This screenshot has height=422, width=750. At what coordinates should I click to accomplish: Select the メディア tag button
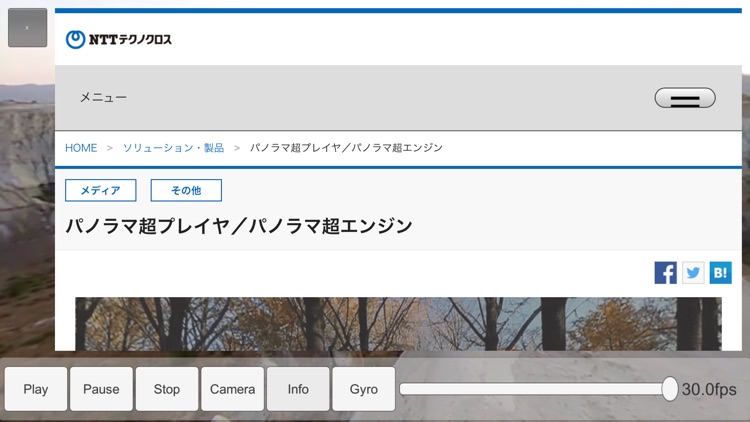click(x=100, y=190)
